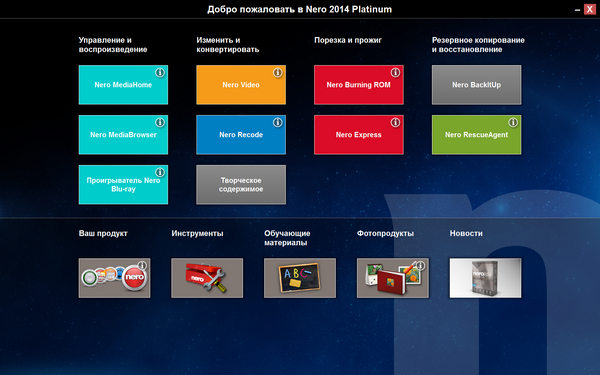The height and width of the screenshot is (375, 600).
Task: Click the Фотопродукты label
Action: (385, 233)
